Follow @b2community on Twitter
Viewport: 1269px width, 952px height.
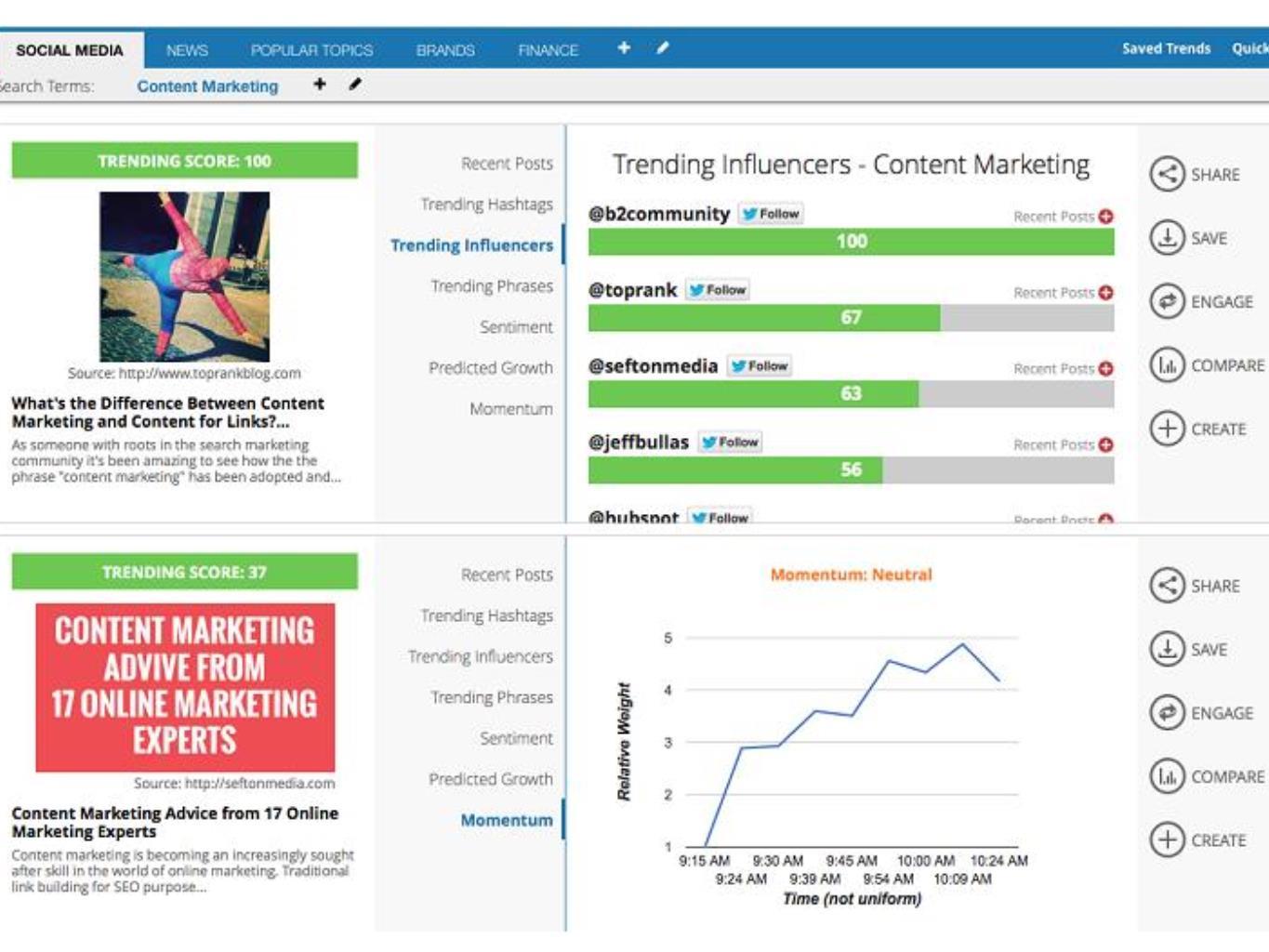click(771, 214)
